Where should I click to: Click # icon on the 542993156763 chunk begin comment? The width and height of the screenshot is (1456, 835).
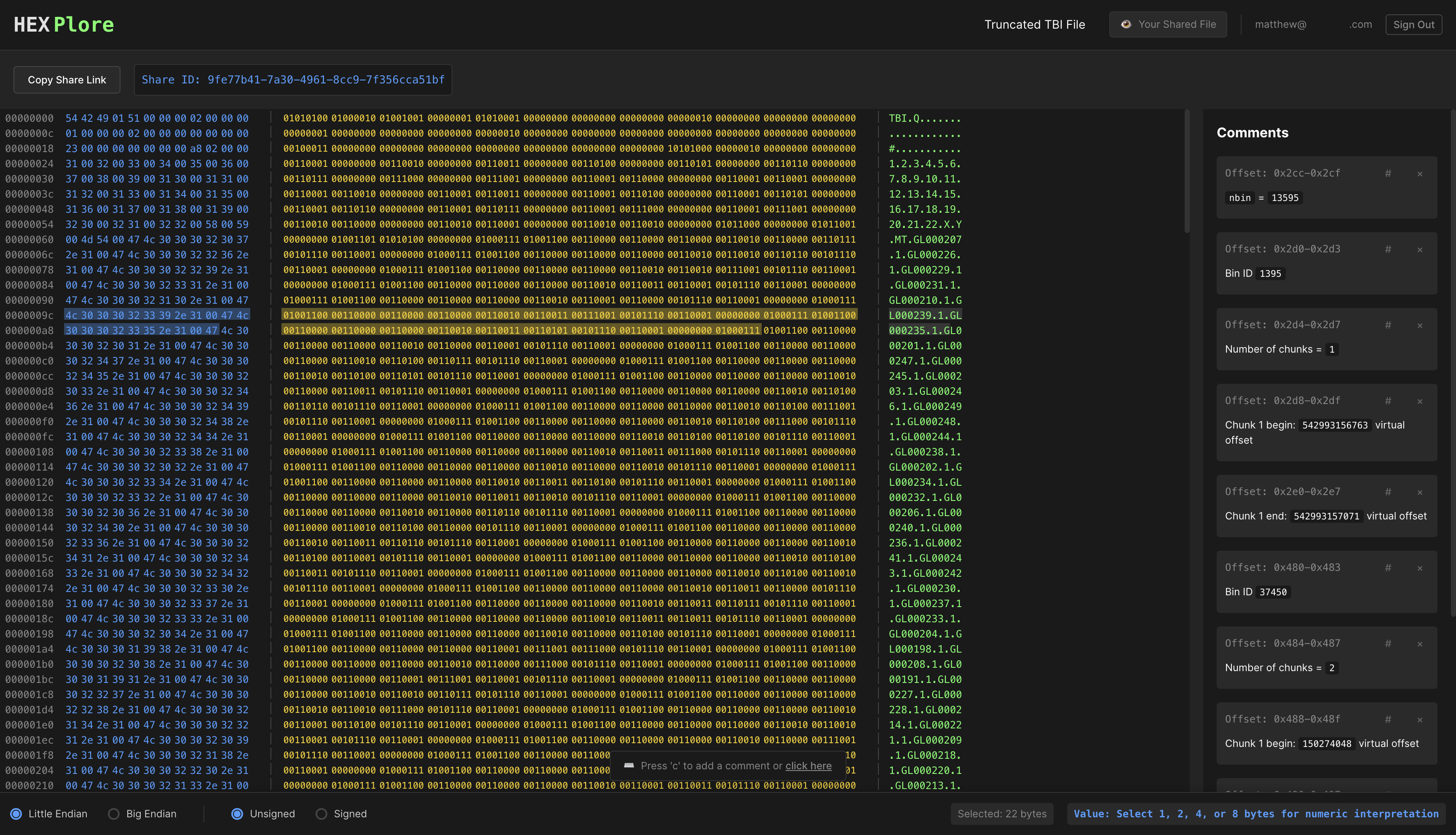(1388, 400)
